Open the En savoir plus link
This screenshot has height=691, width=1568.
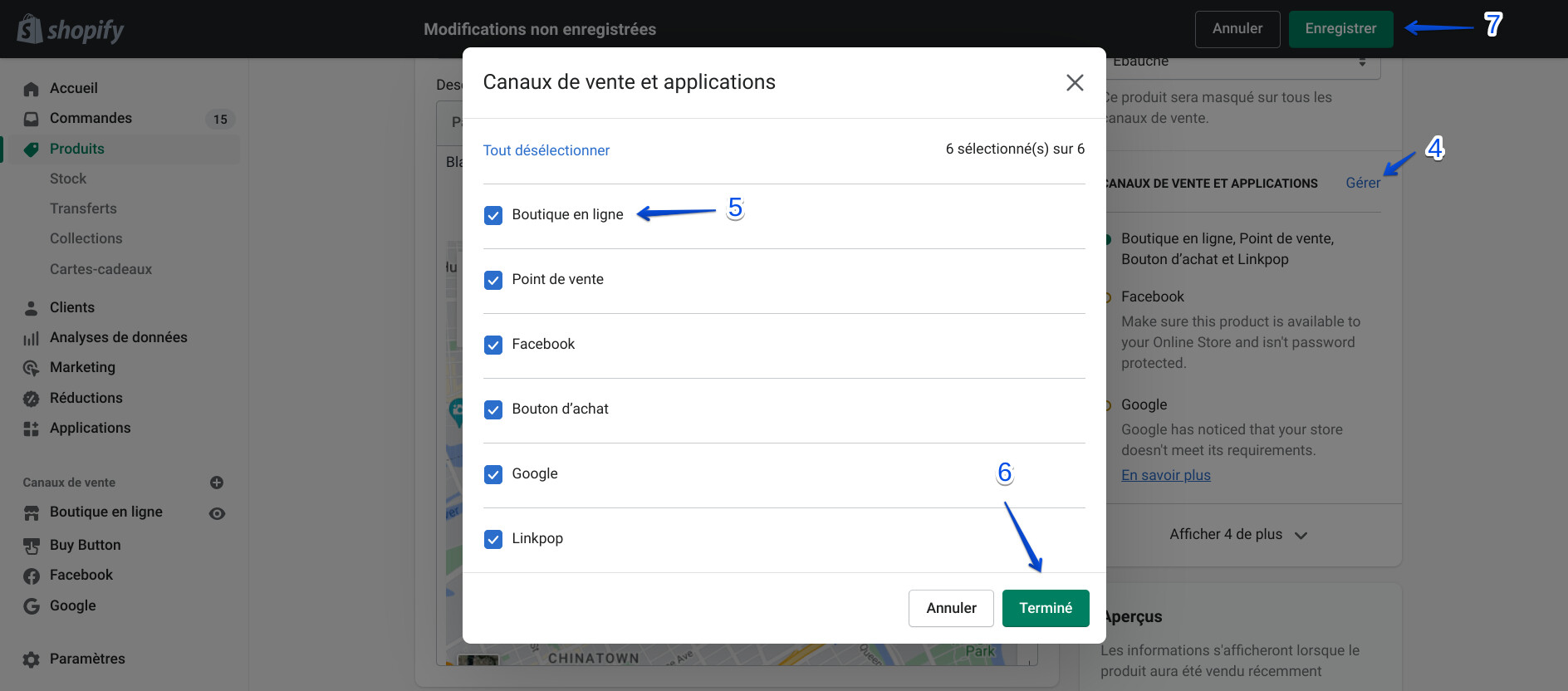[x=1166, y=475]
